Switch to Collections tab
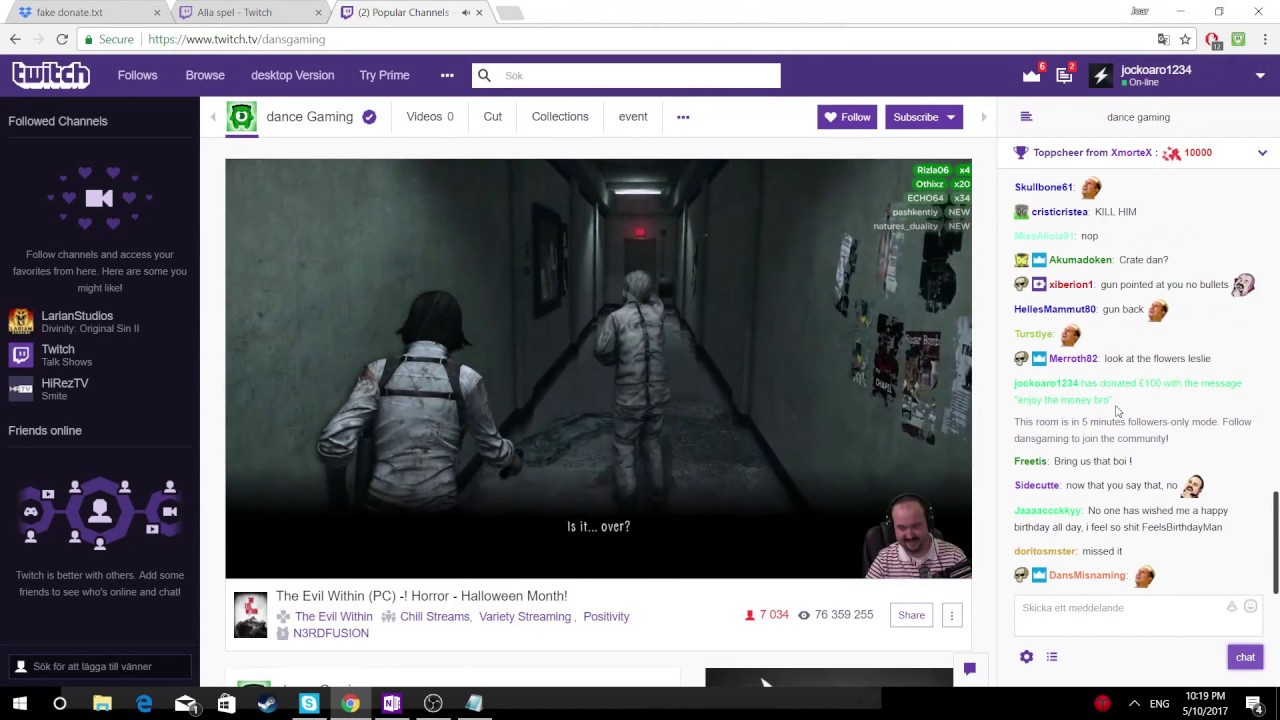The width and height of the screenshot is (1280, 720). click(560, 117)
